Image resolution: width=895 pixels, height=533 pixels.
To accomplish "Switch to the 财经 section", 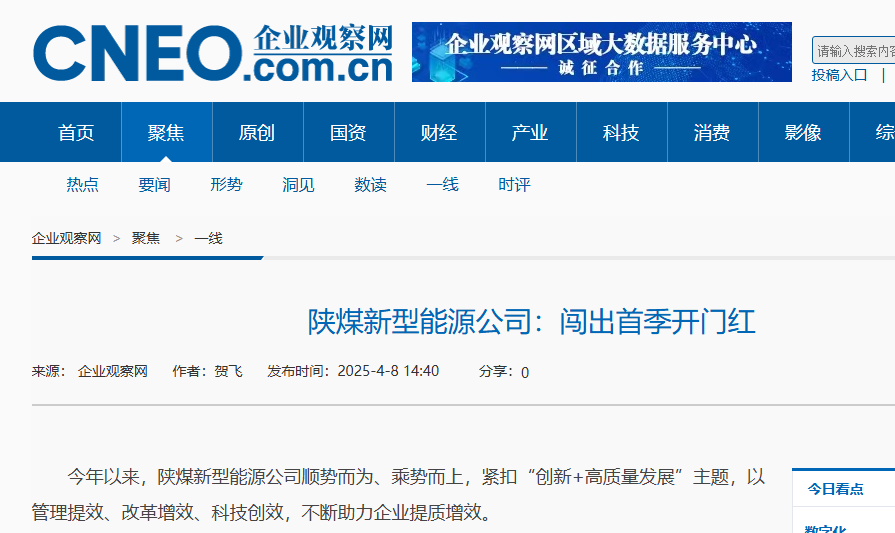I will click(x=439, y=133).
